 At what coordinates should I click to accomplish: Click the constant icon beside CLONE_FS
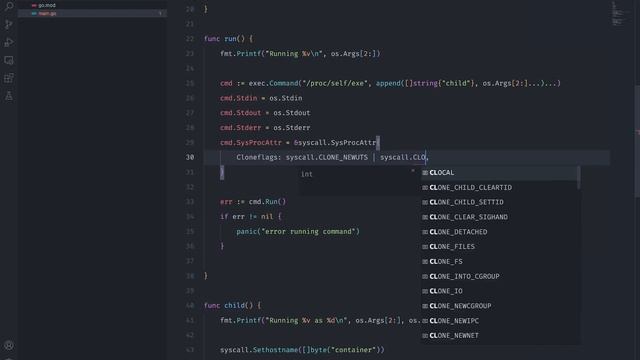(x=425, y=262)
